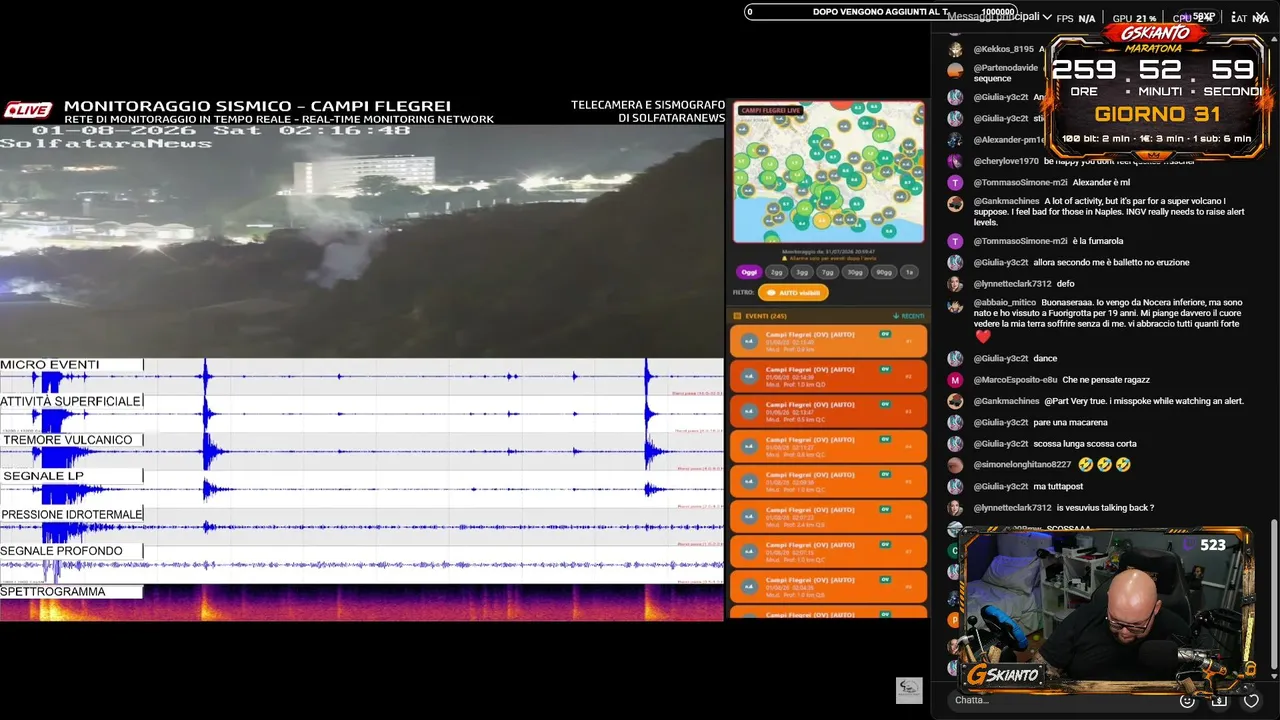Open Giulia-y3c2t avatar beside 'dance'
Image resolution: width=1280 pixels, height=720 pixels.
(x=955, y=358)
